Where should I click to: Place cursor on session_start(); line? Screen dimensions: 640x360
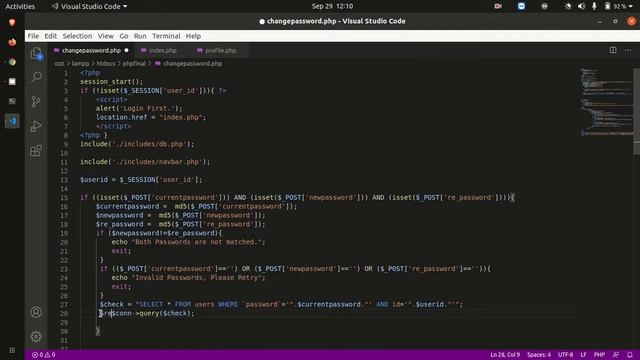(111, 82)
